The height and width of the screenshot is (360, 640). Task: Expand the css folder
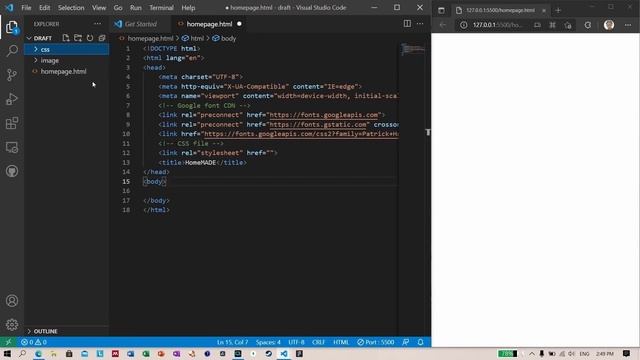coord(67,49)
